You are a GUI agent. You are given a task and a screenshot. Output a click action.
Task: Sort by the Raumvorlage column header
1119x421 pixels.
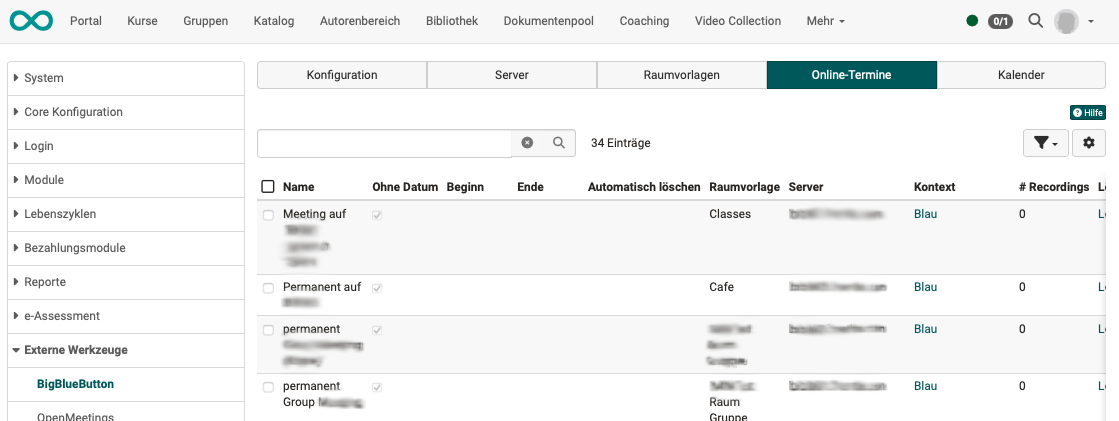click(x=744, y=187)
